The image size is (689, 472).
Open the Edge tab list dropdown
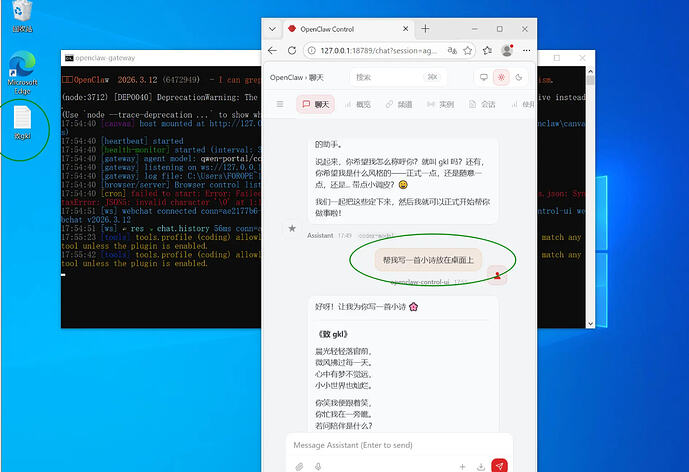[272, 29]
